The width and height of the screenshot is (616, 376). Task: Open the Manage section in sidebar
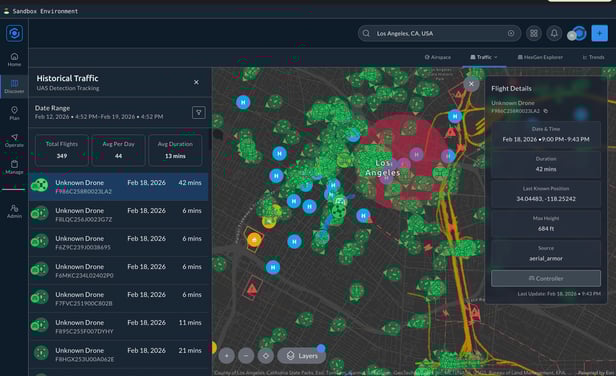coord(14,167)
